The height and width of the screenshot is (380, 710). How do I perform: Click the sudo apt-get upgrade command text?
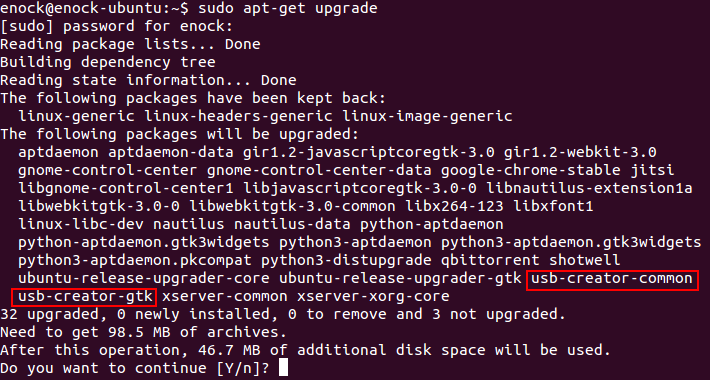[288, 8]
